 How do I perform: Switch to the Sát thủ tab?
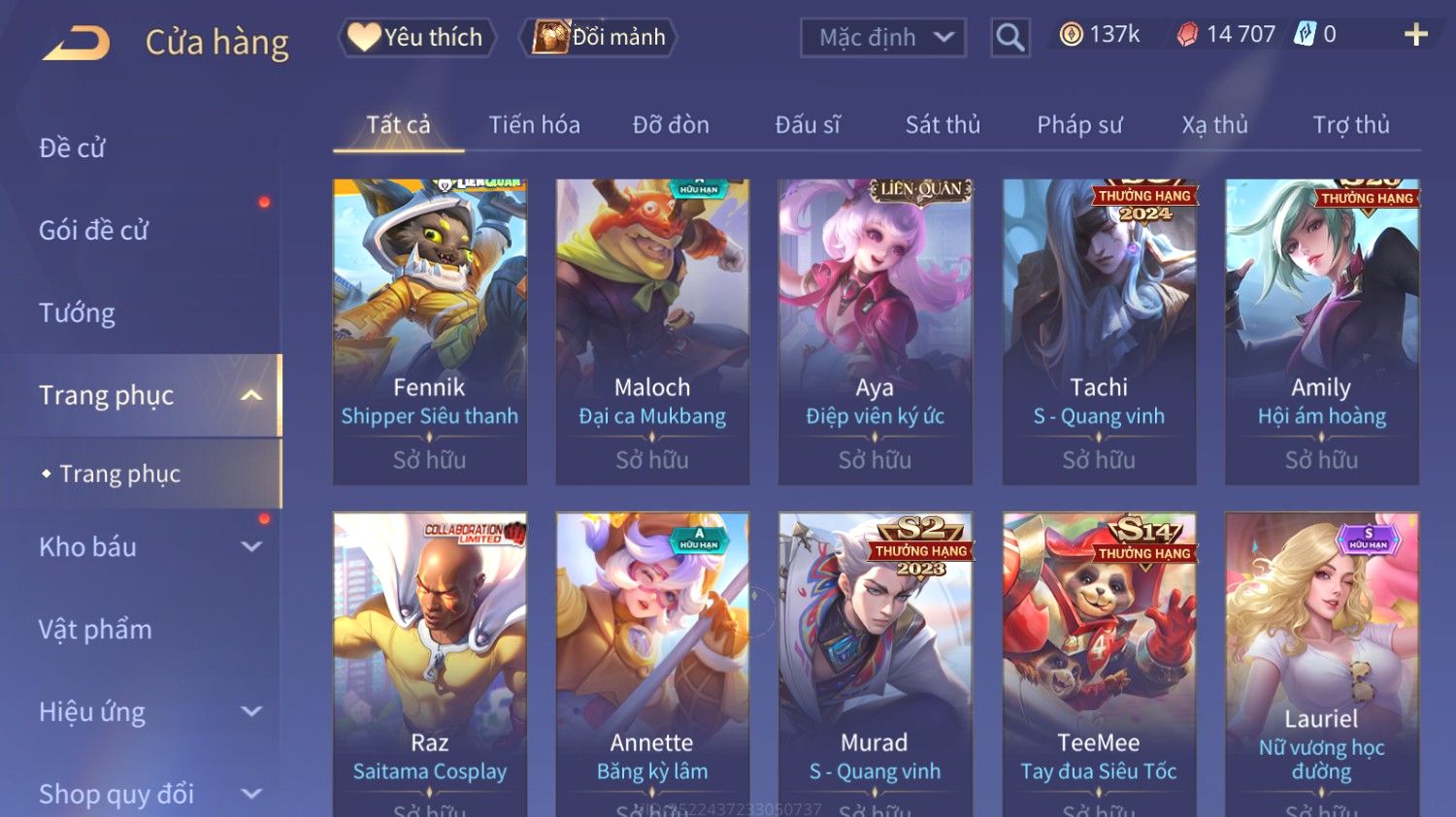coord(943,124)
